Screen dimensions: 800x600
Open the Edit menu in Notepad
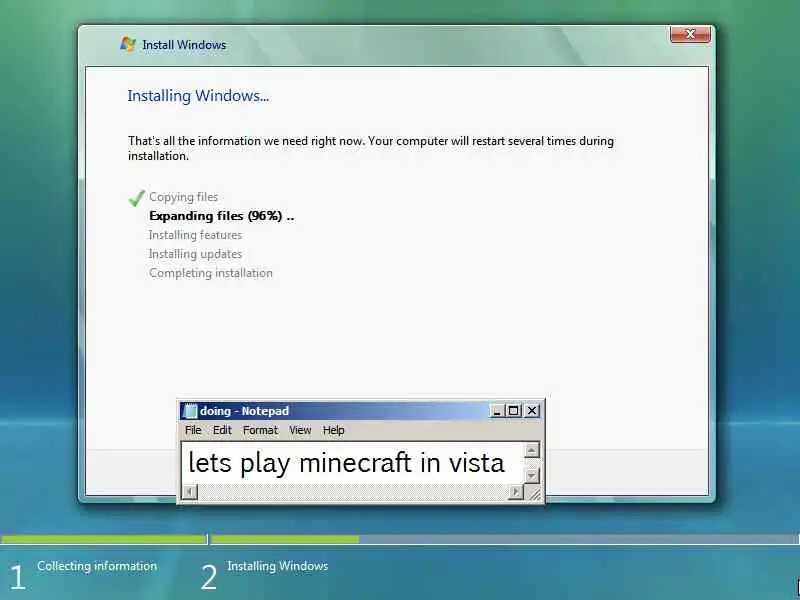pos(222,430)
